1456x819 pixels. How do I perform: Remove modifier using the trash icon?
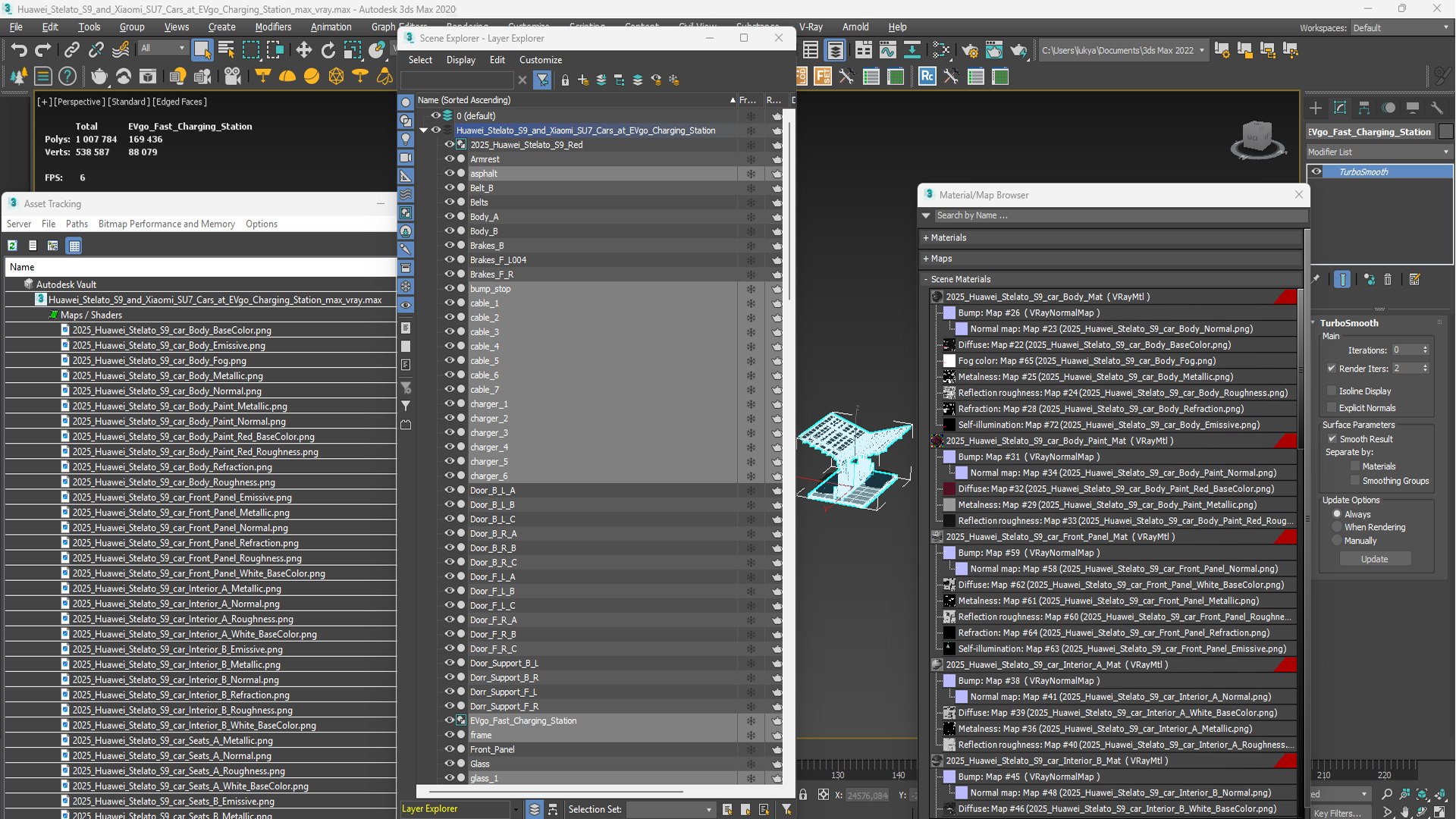click(1388, 280)
